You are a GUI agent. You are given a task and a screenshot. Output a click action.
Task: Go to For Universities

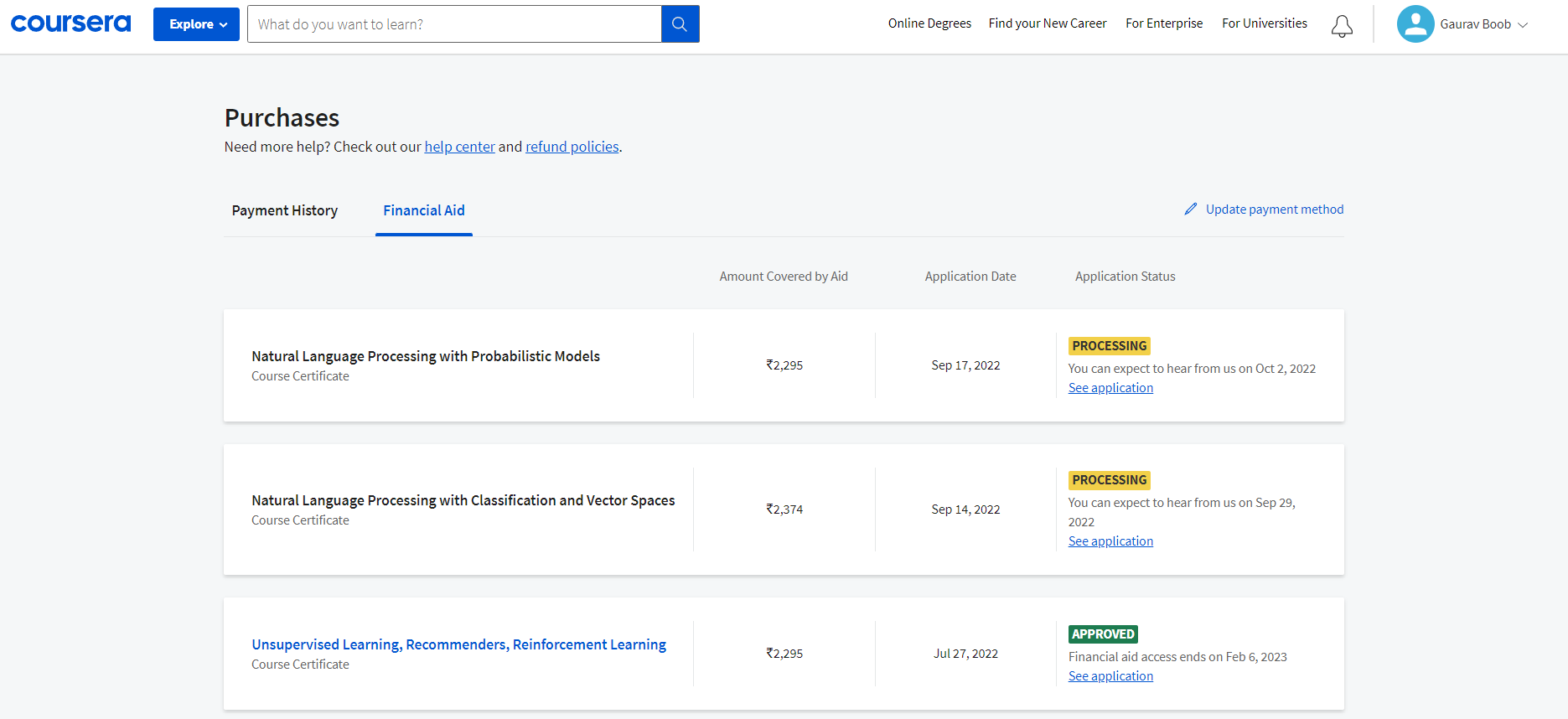click(1264, 23)
